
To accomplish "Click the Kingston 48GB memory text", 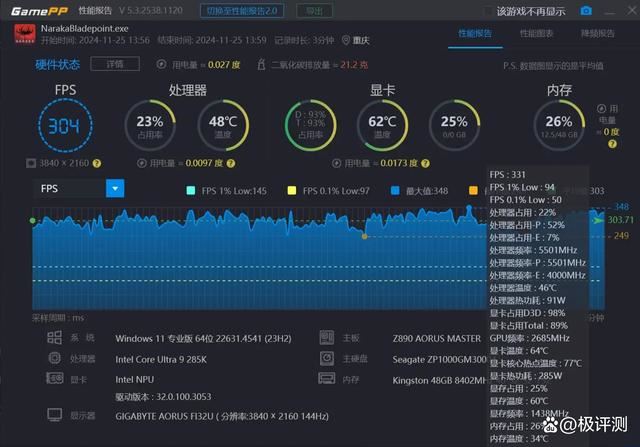I will (x=440, y=380).
